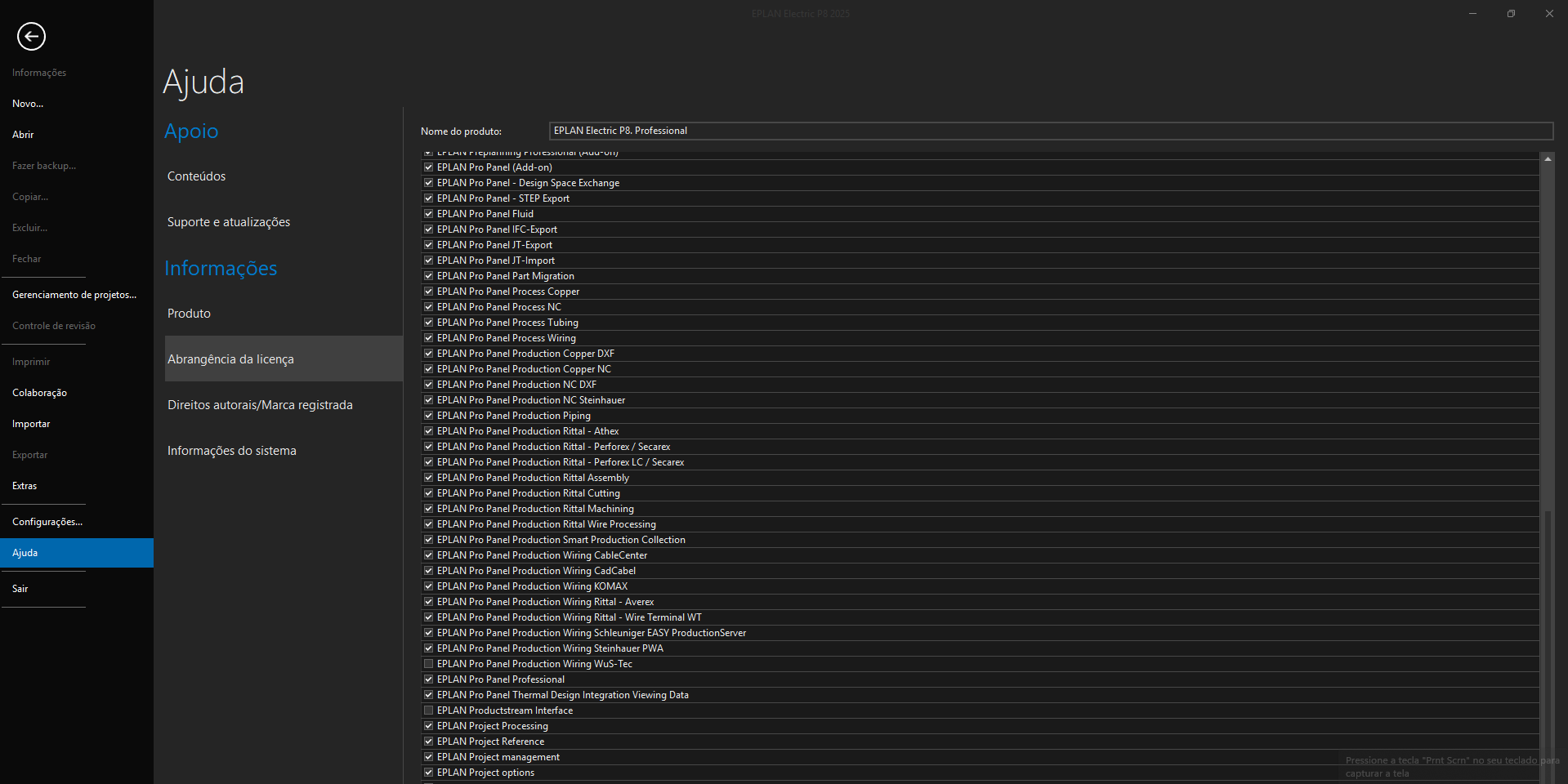This screenshot has width=1568, height=784.
Task: Toggle Production NC Steinhauer checkbox
Action: [x=428, y=400]
